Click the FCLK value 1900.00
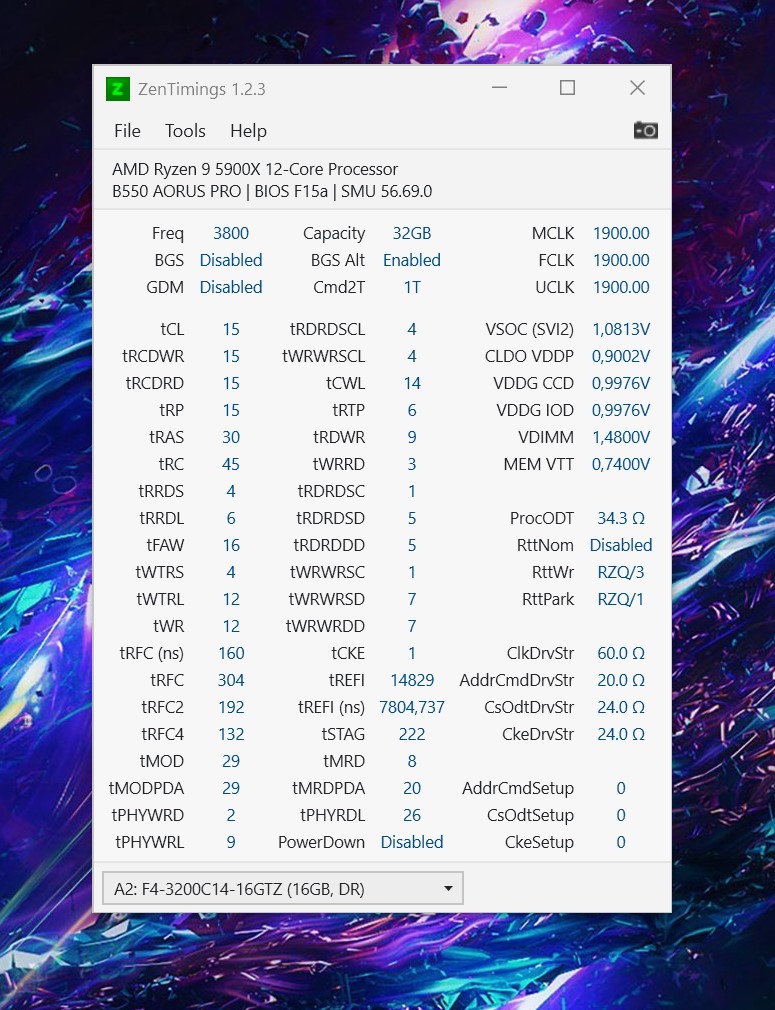 coord(621,260)
